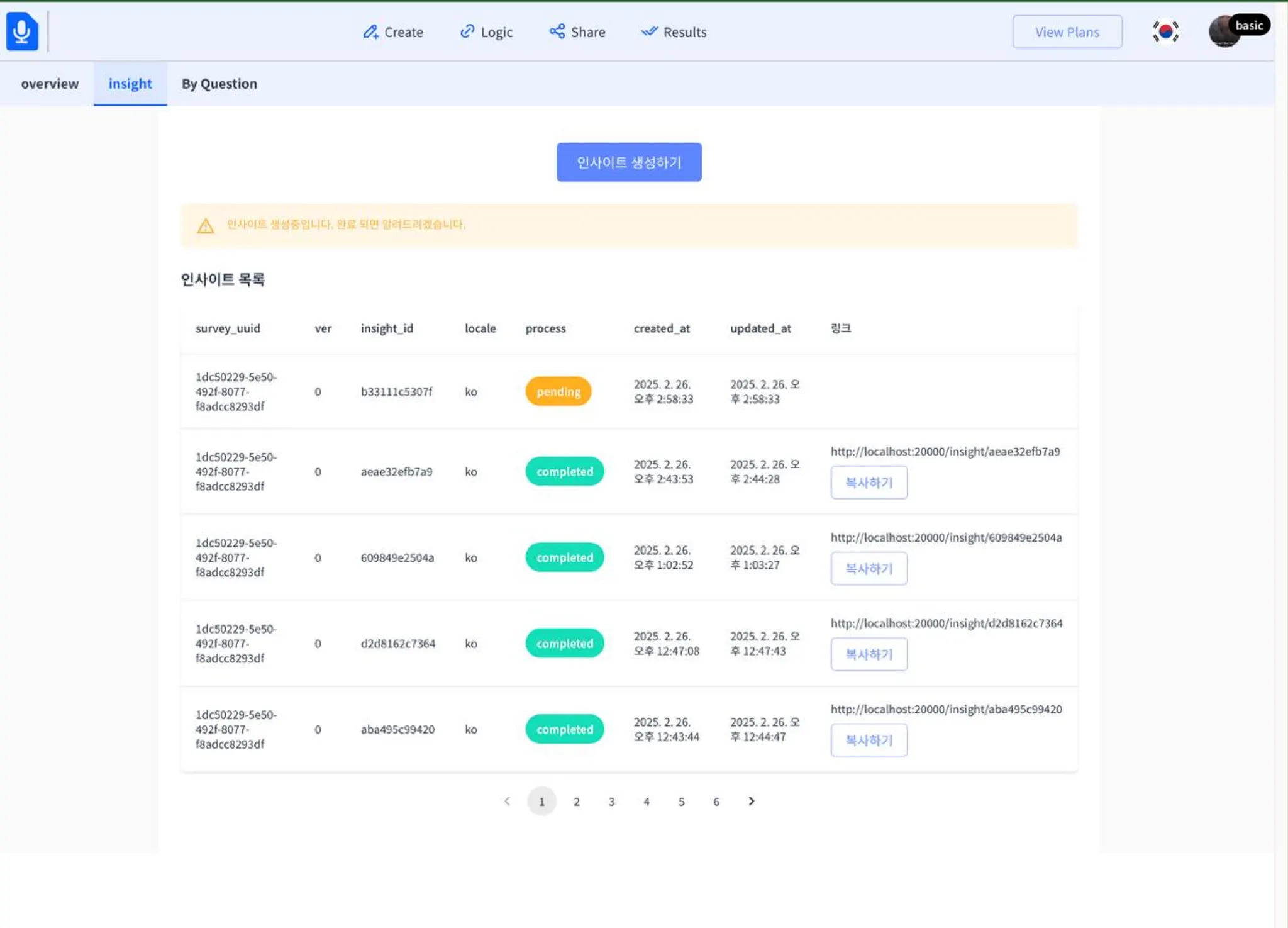Switch to By Question tab

pos(219,84)
